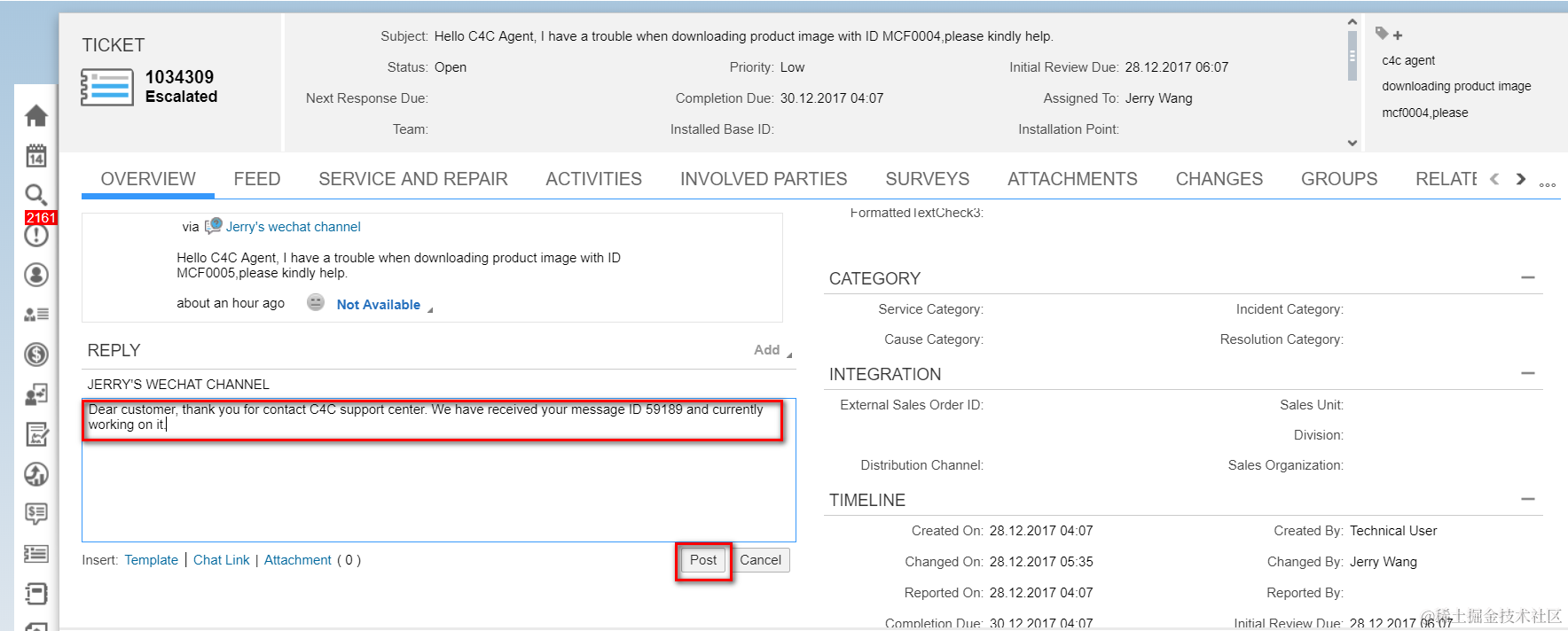
Task: Open the Not Available dropdown
Action: 384,305
